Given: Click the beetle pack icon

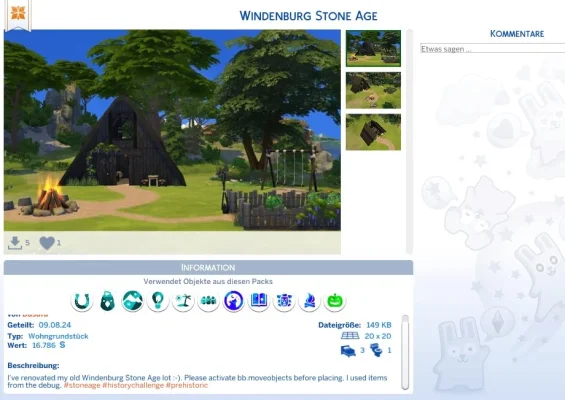Looking at the screenshot, I should click(284, 301).
